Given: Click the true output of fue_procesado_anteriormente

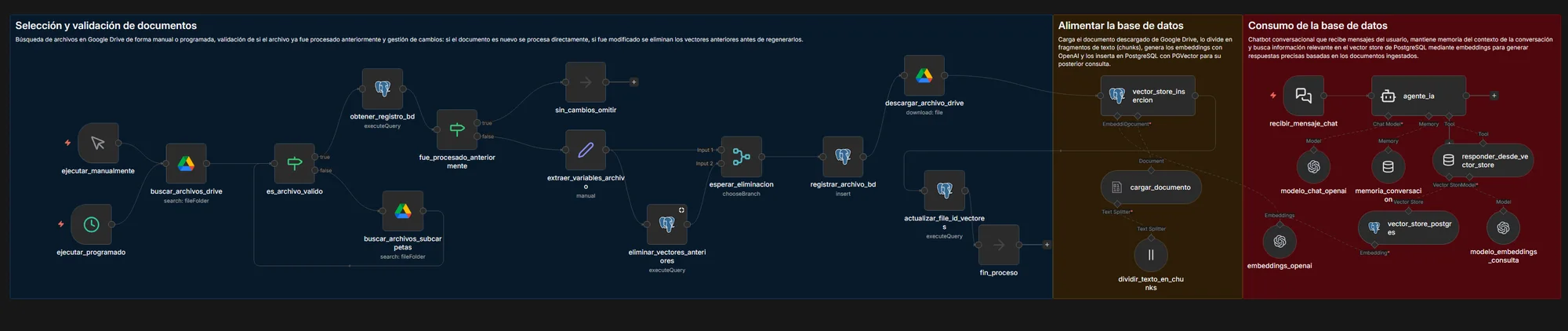Looking at the screenshot, I should (477, 123).
